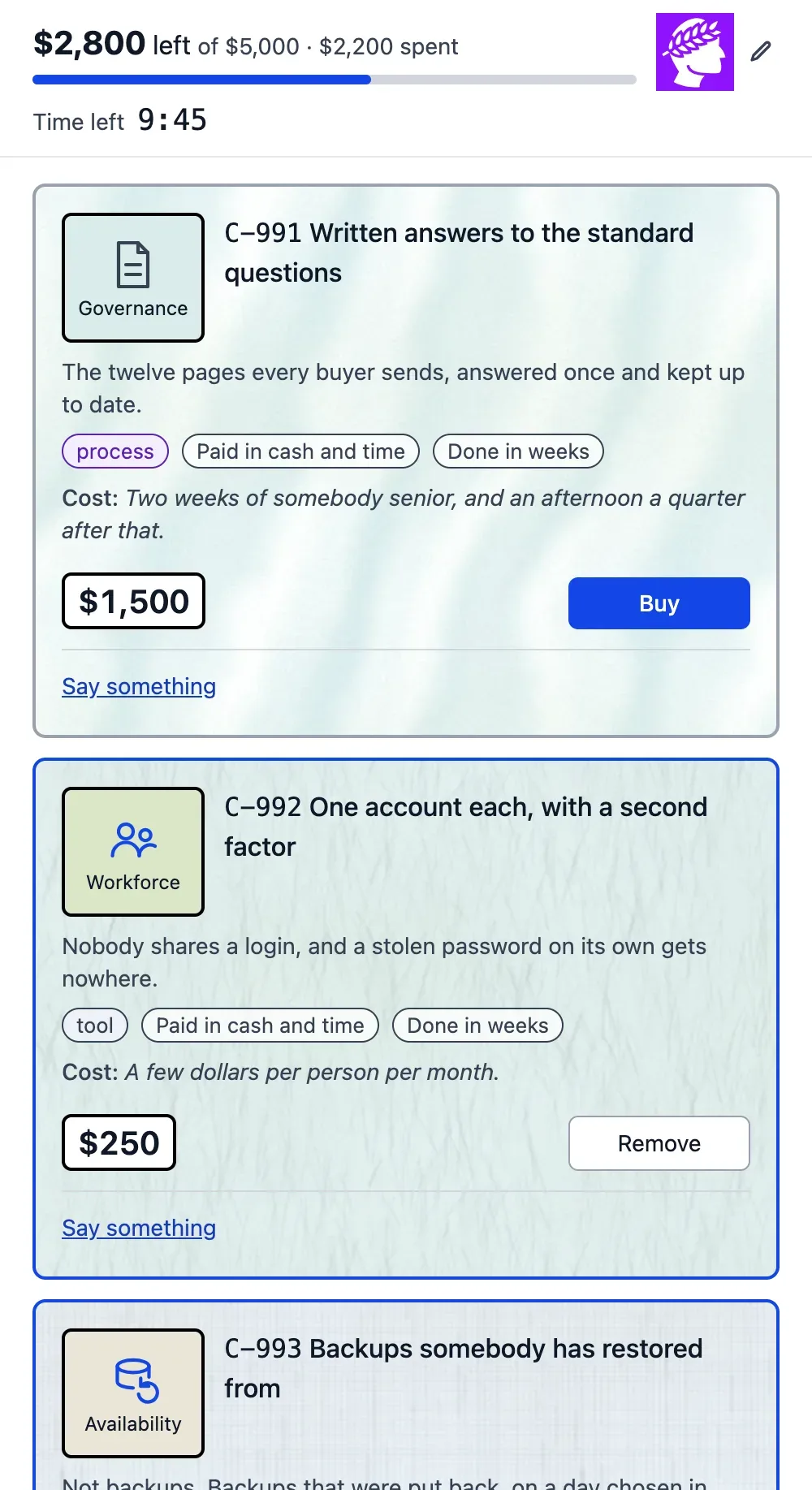Viewport: 812px width, 1490px height.
Task: Select the tool tag on C-992
Action: [x=95, y=1026]
